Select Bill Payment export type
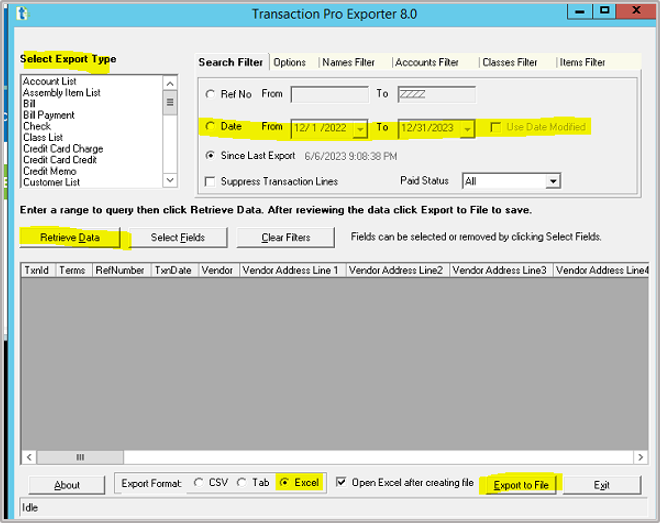 (49, 115)
